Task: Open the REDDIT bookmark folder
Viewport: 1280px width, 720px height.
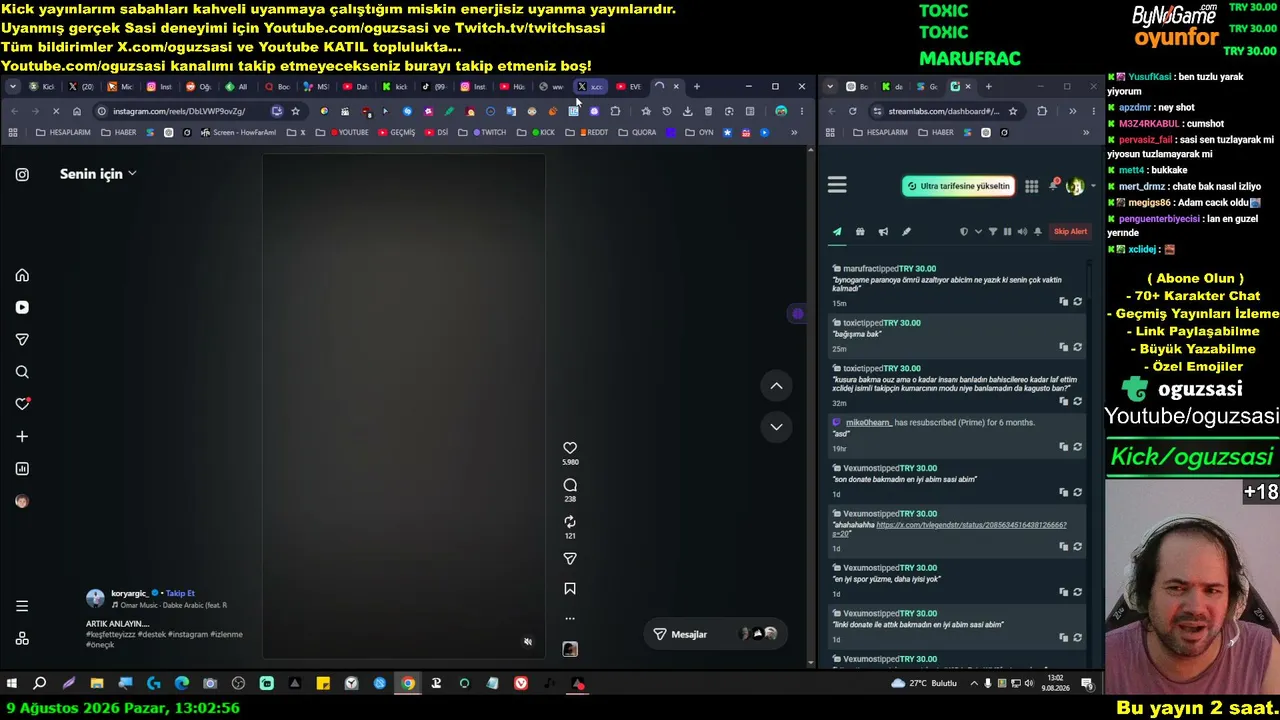Action: pos(586,132)
